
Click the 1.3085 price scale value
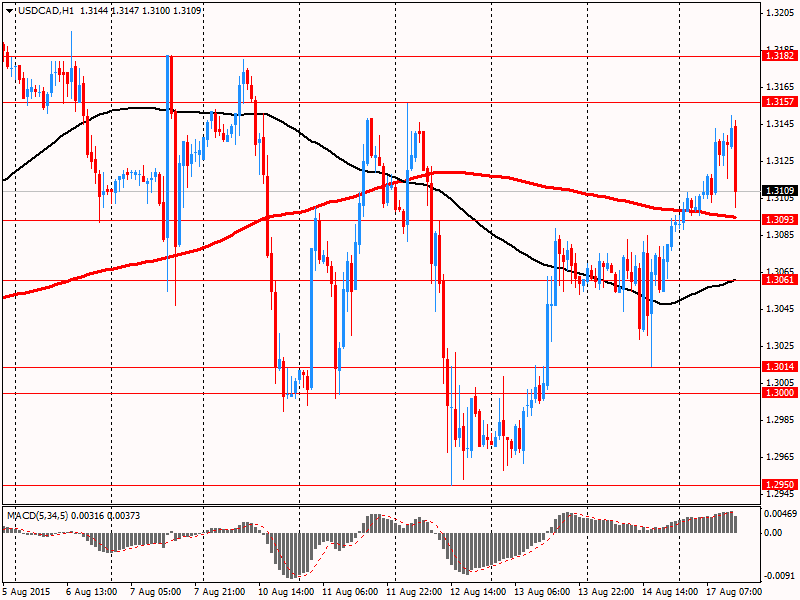(780, 235)
